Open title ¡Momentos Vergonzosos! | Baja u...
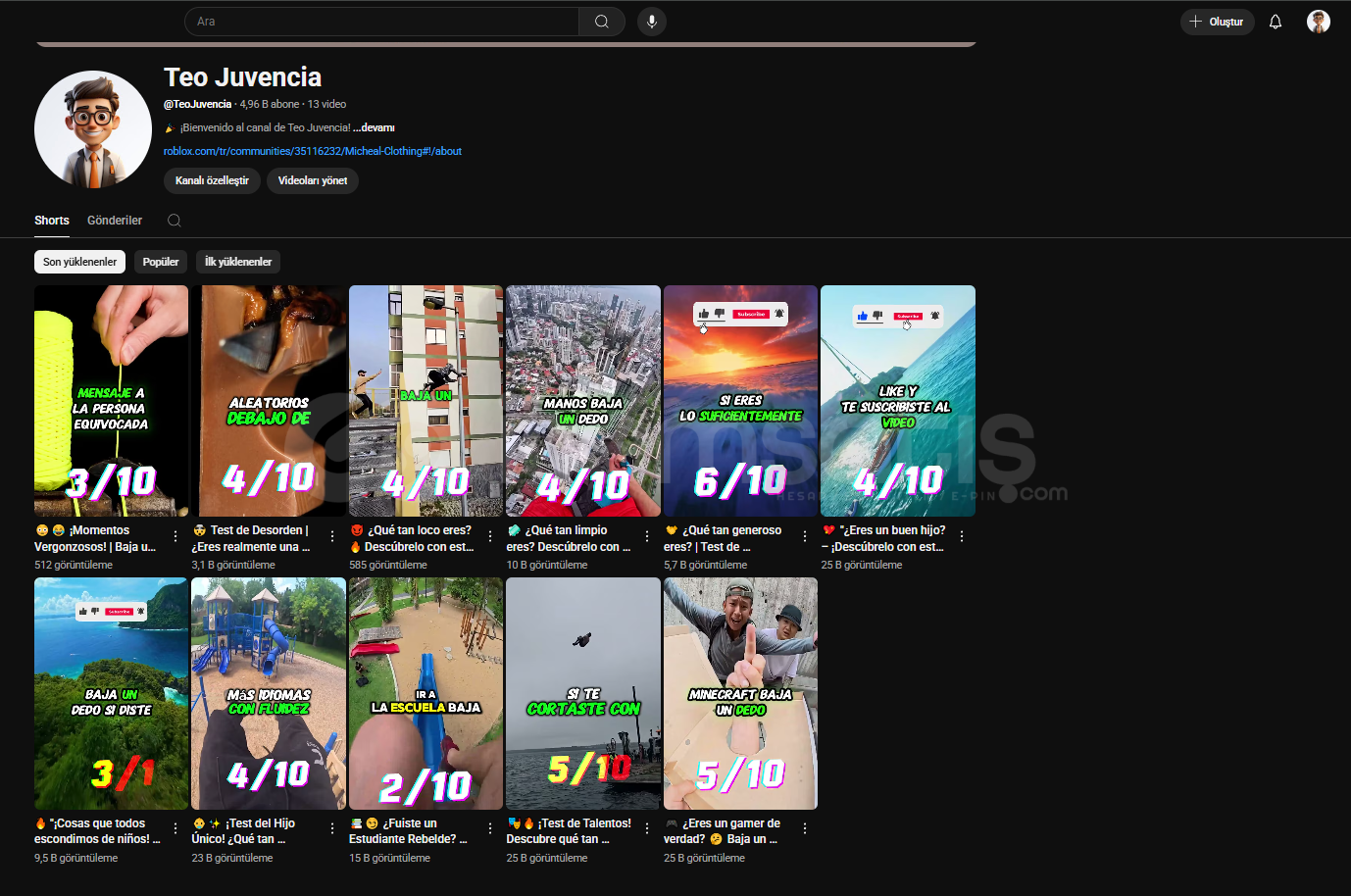This screenshot has width=1351, height=896. pos(95,538)
